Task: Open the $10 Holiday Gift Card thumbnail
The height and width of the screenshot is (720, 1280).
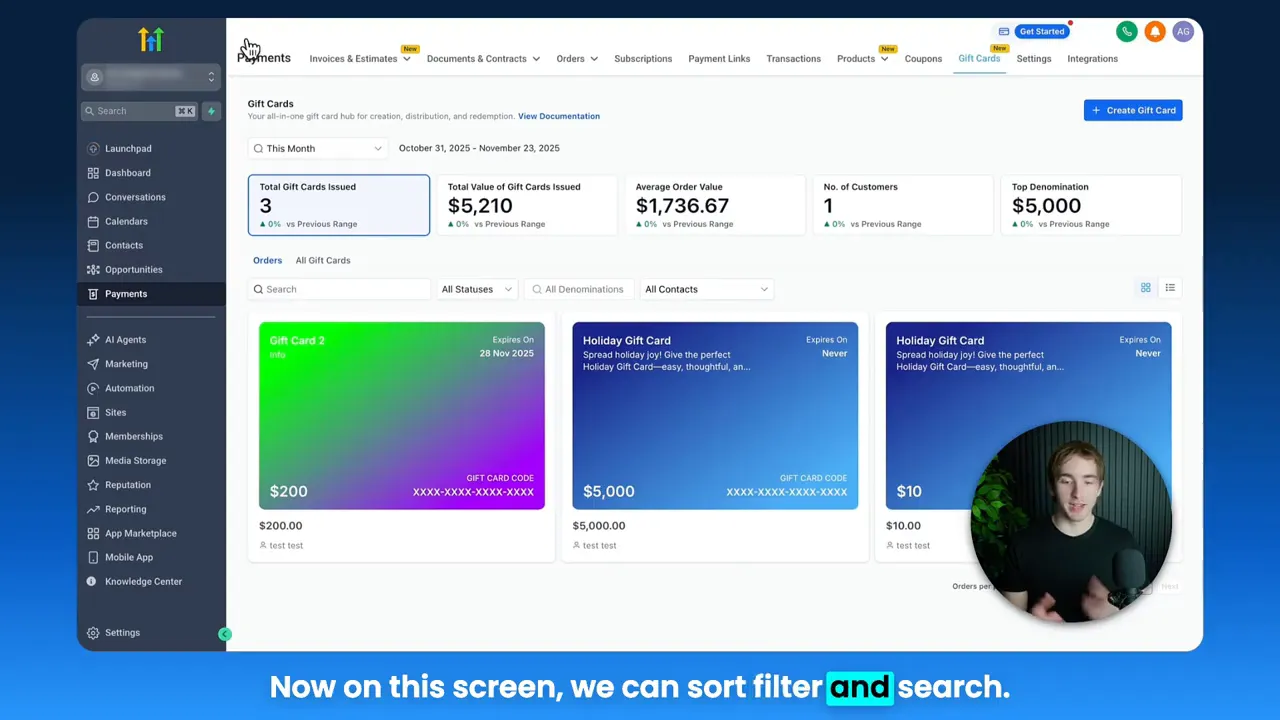Action: (1028, 416)
